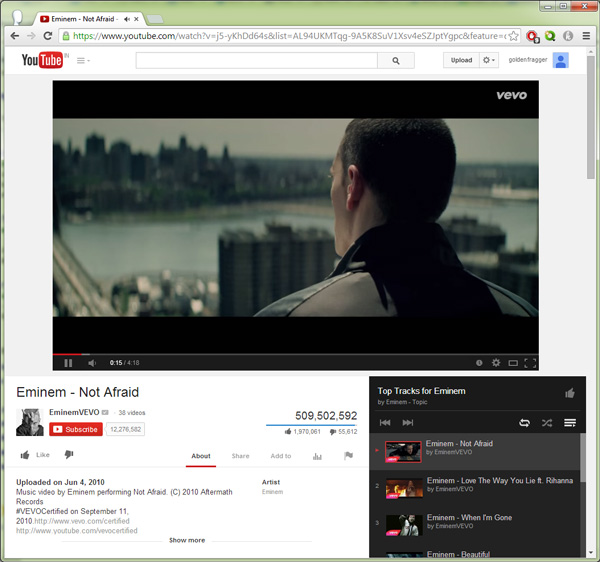This screenshot has height=562, width=600.
Task: Open the green browser extension icon
Action: click(550, 36)
